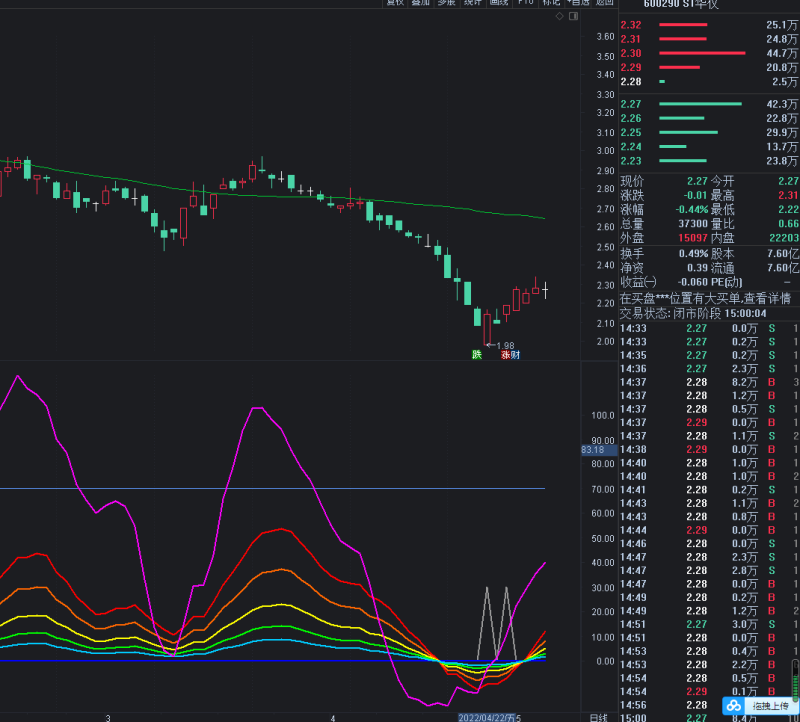Open the 统计 statistics tool

click(473, 3)
